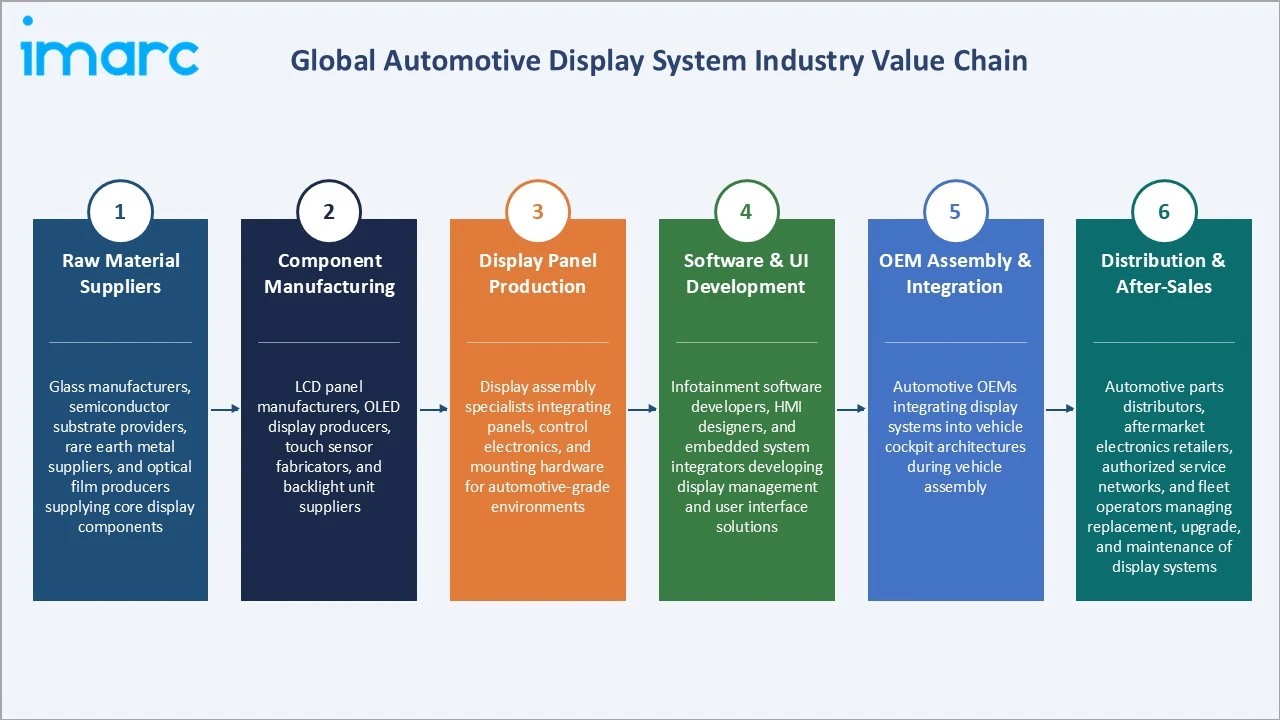The image size is (1280, 720).
Task: Select the step 3 number circle
Action: click(x=538, y=212)
